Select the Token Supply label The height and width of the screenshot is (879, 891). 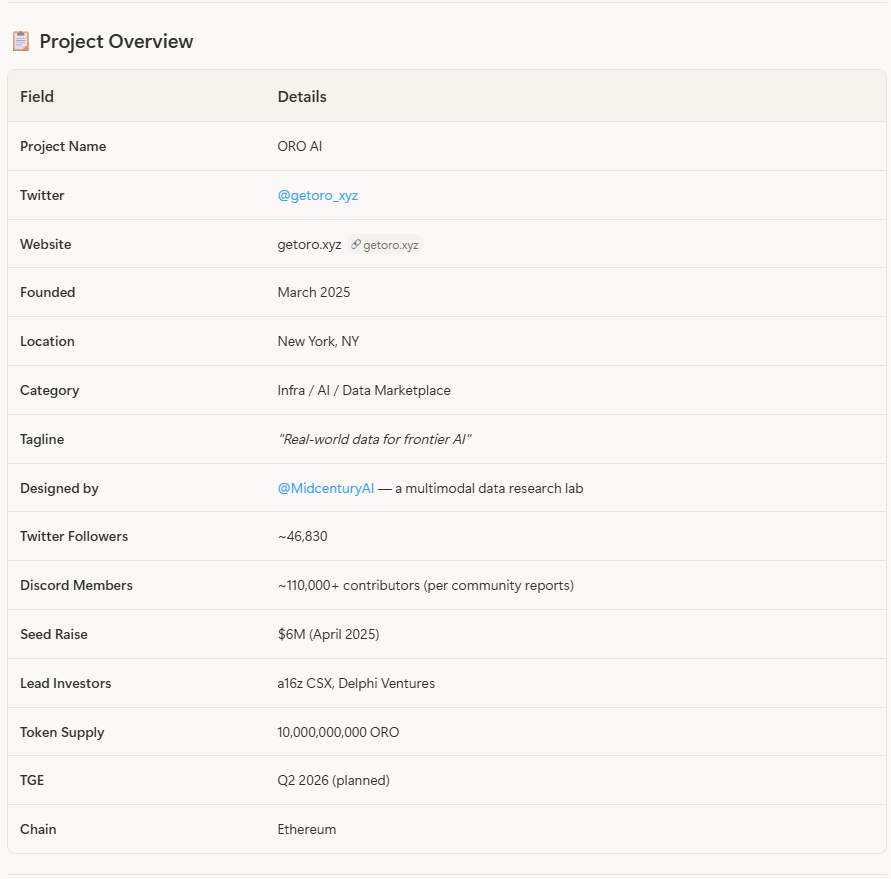pos(62,732)
